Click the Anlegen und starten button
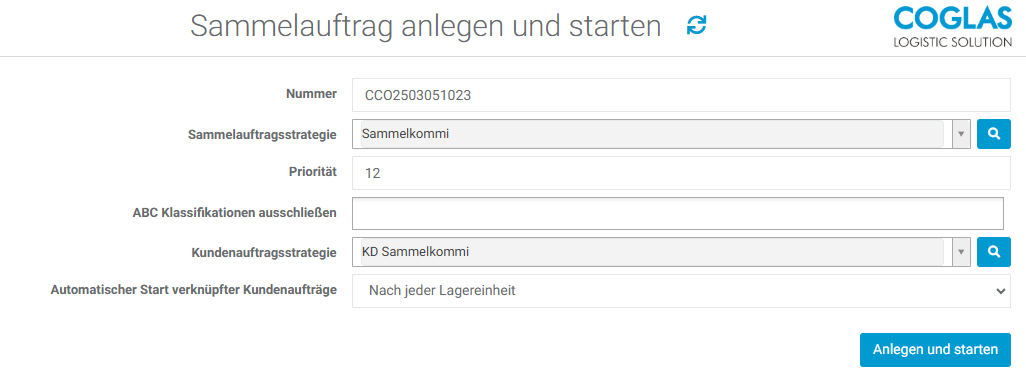 point(935,349)
